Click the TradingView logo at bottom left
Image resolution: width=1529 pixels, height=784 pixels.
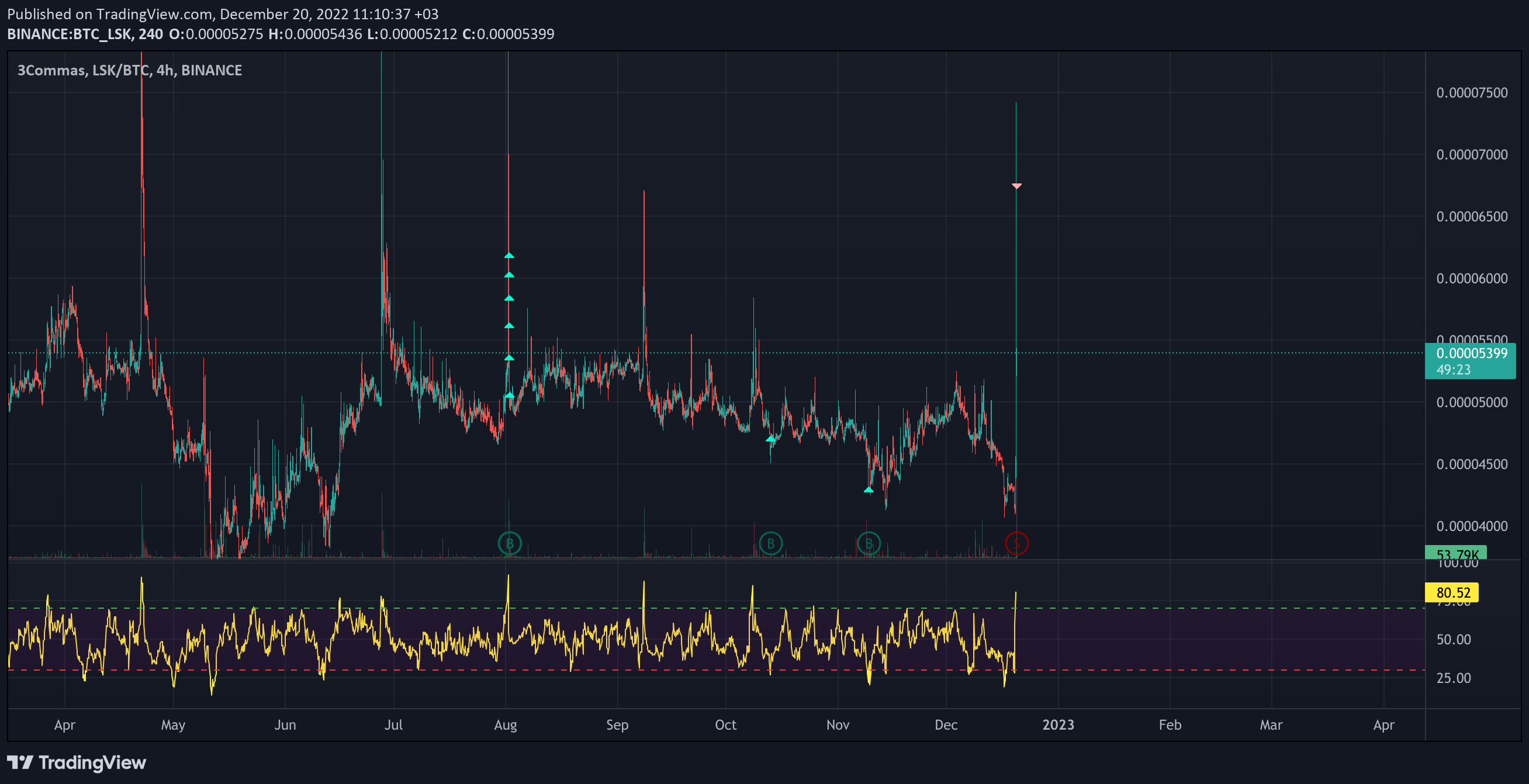click(77, 762)
